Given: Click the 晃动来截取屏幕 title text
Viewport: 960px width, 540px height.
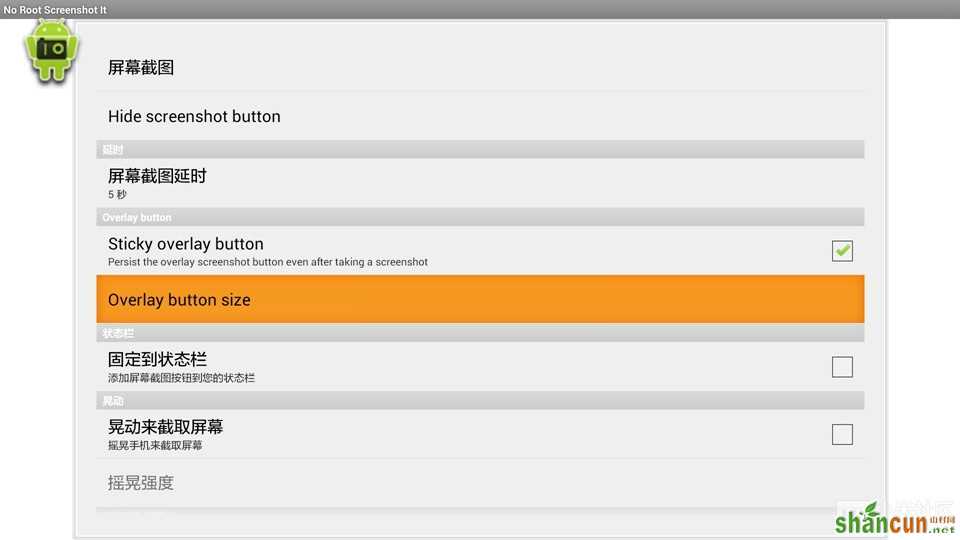Looking at the screenshot, I should point(165,427).
